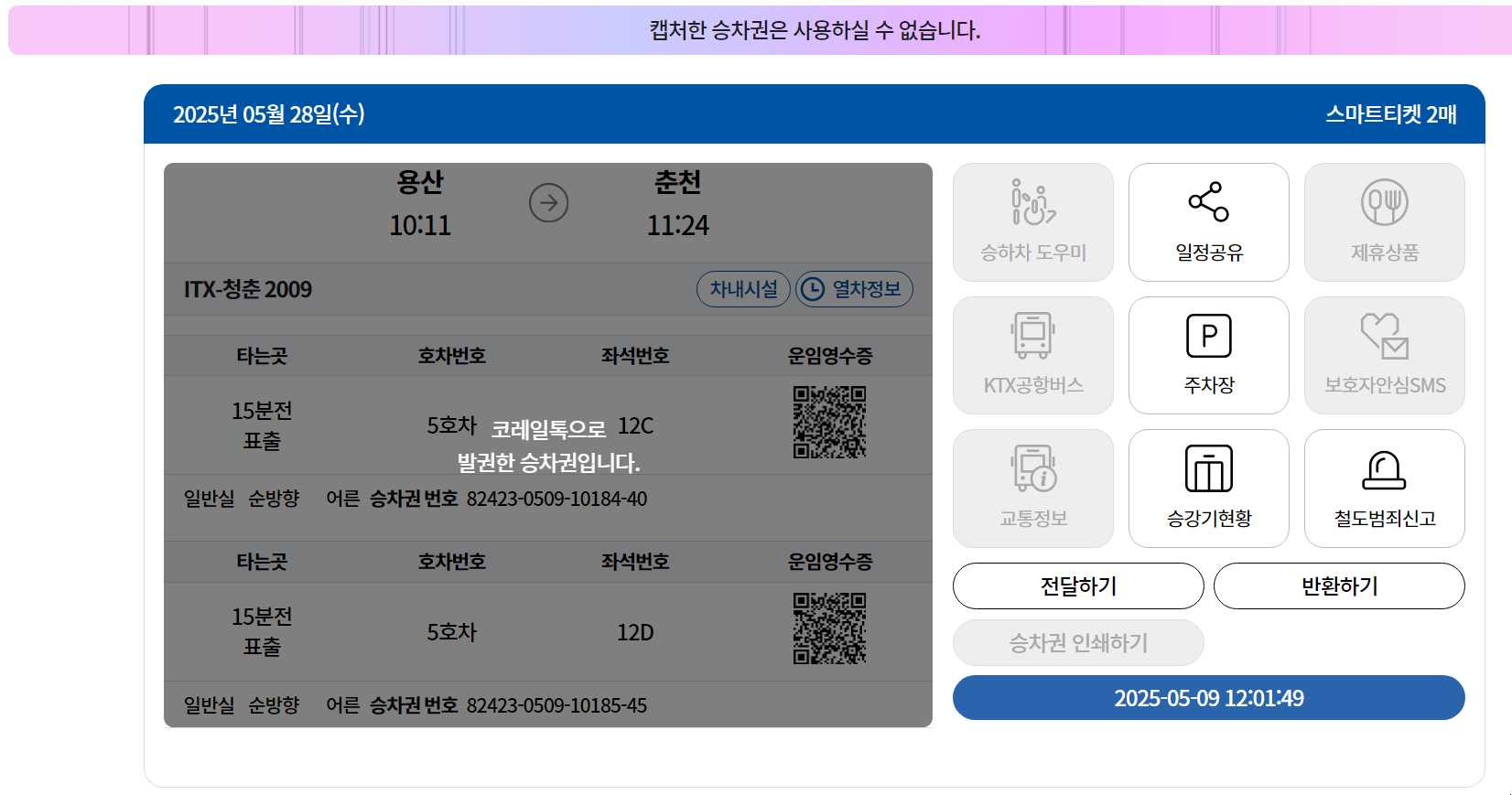Click the 반환하기 refund button
1512x795 pixels.
coord(1339,586)
